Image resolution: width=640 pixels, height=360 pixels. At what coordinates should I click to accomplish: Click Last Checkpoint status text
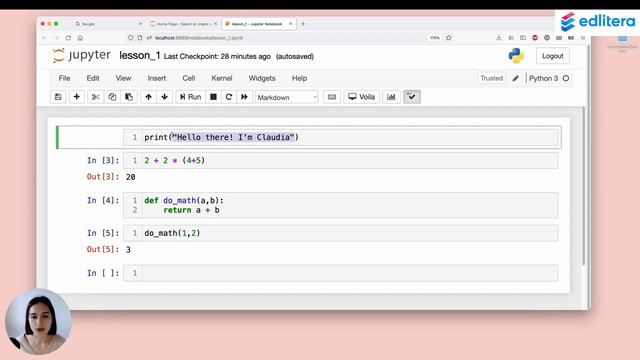pyautogui.click(x=217, y=56)
